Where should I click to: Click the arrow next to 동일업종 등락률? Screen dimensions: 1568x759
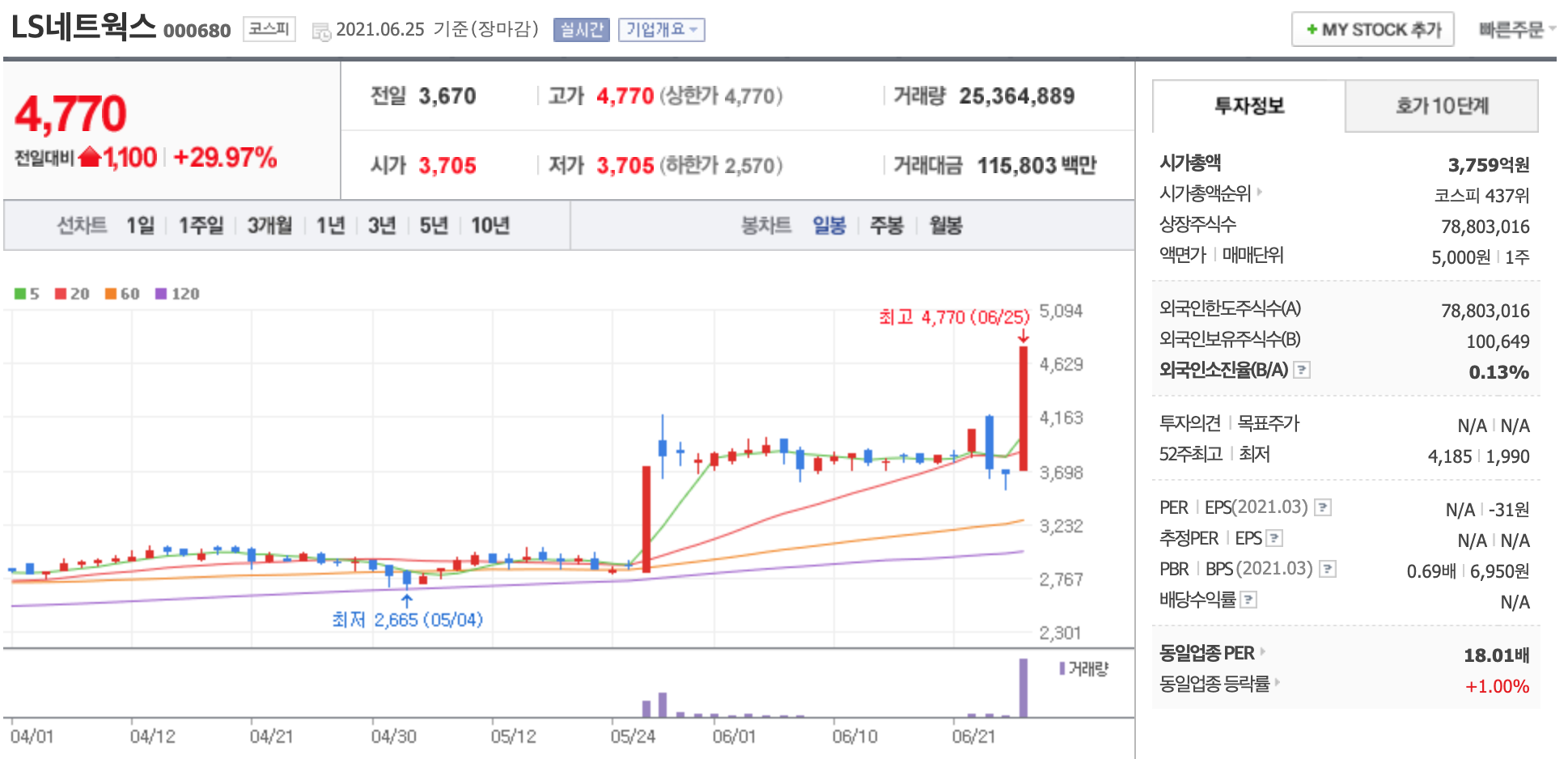click(x=1278, y=682)
